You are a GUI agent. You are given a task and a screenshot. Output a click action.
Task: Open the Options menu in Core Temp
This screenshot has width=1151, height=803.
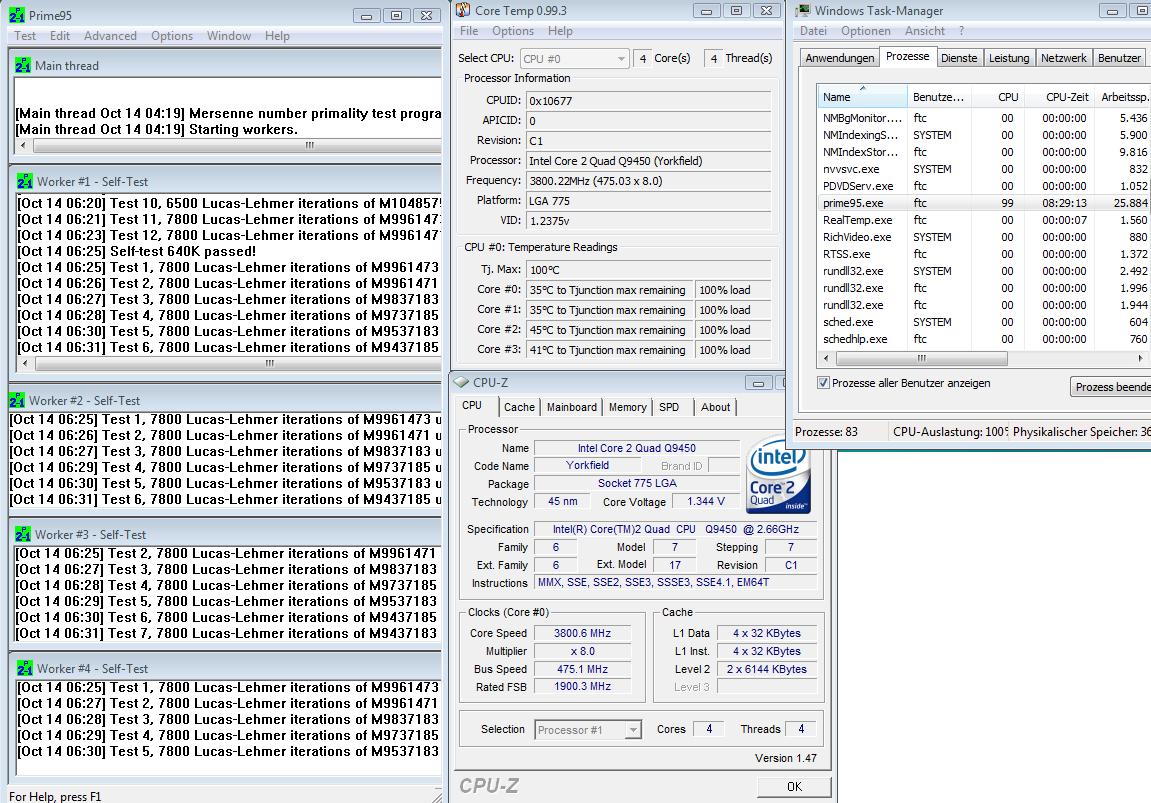coord(513,31)
